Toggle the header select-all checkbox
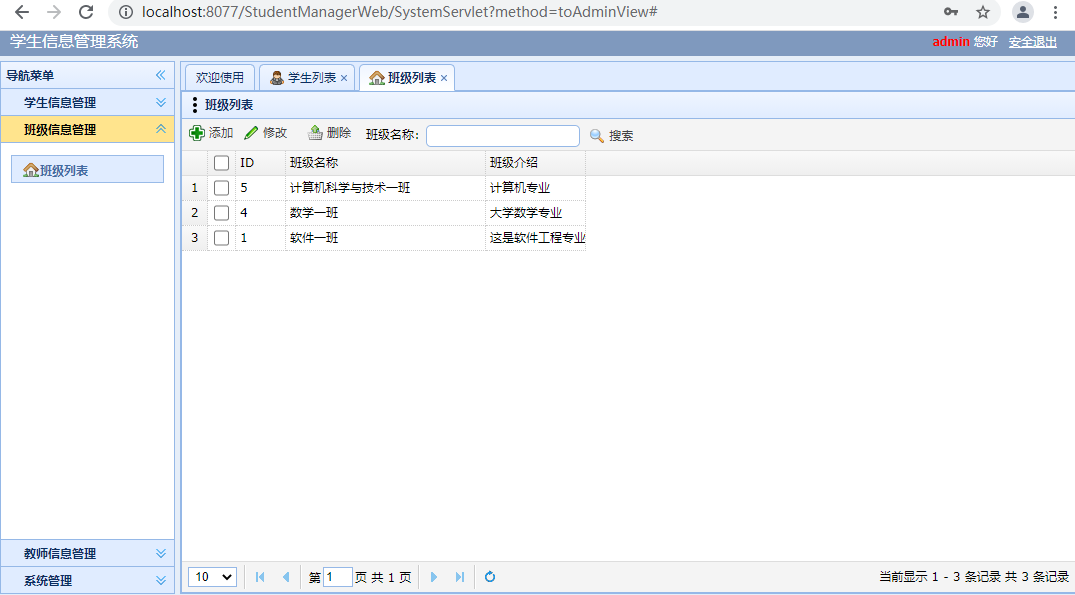The width and height of the screenshot is (1075, 595). 222,163
